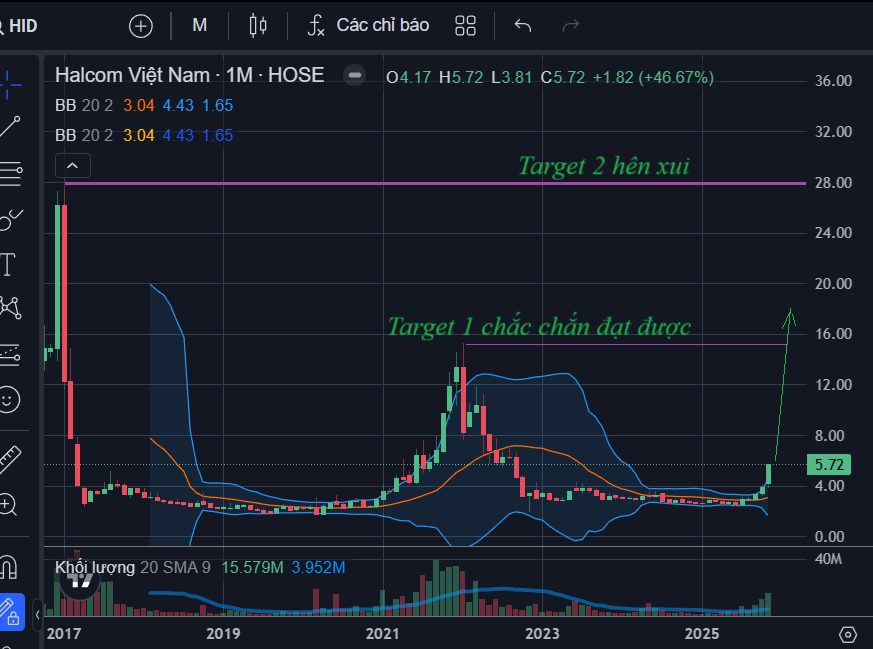Select the trend line tool
873x649 pixels.
[10, 127]
